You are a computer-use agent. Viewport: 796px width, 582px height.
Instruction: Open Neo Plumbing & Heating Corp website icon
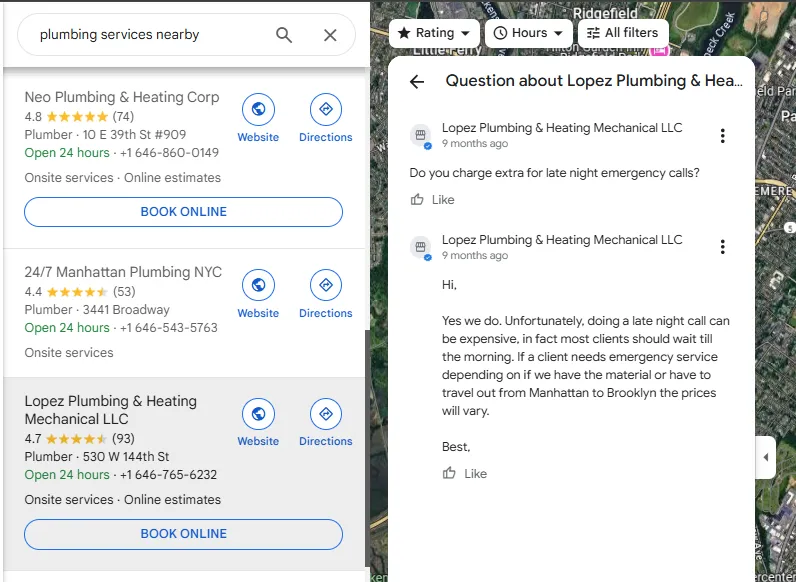[258, 109]
